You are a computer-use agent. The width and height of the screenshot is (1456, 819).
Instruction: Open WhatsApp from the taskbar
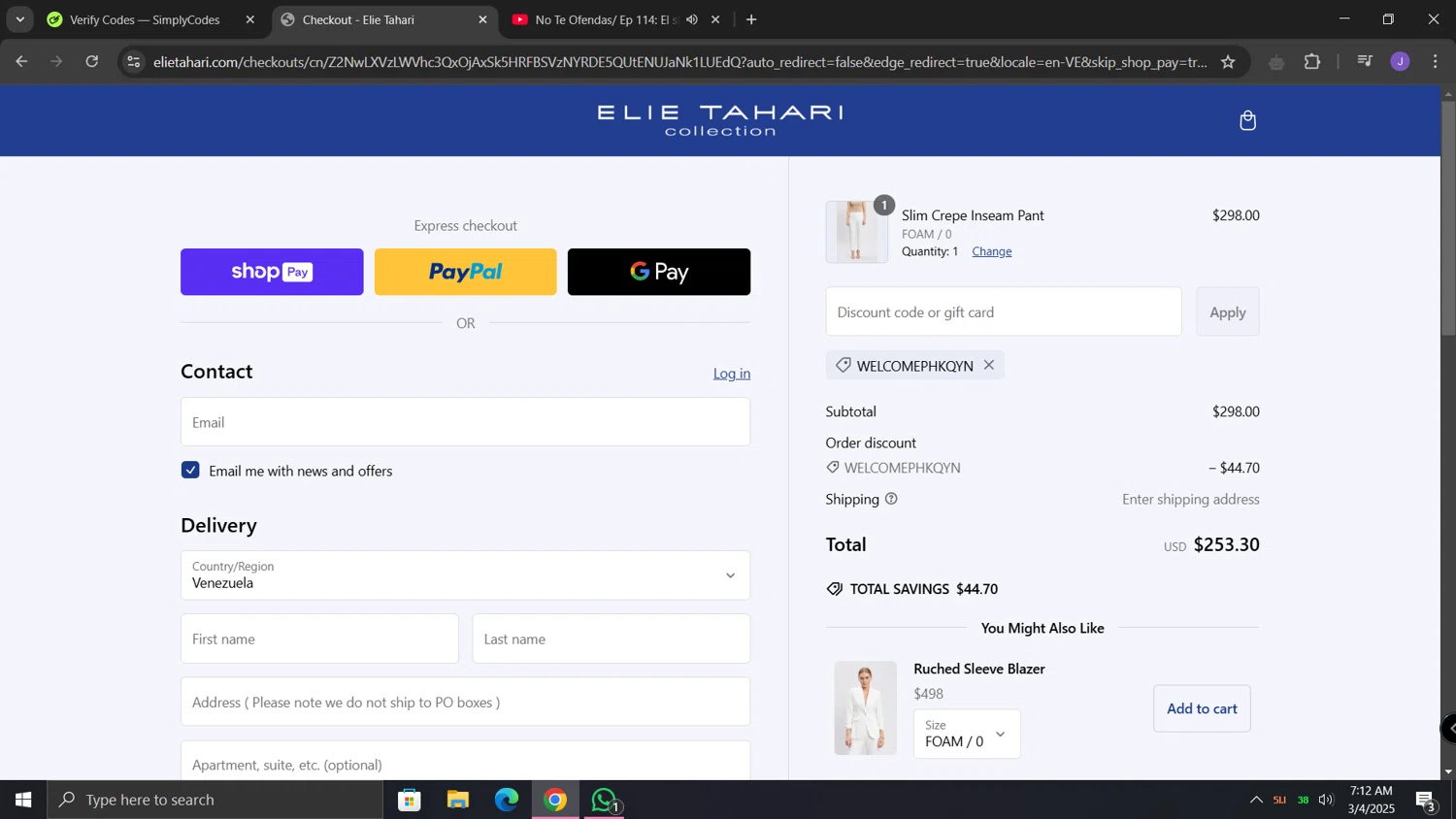pyautogui.click(x=604, y=800)
